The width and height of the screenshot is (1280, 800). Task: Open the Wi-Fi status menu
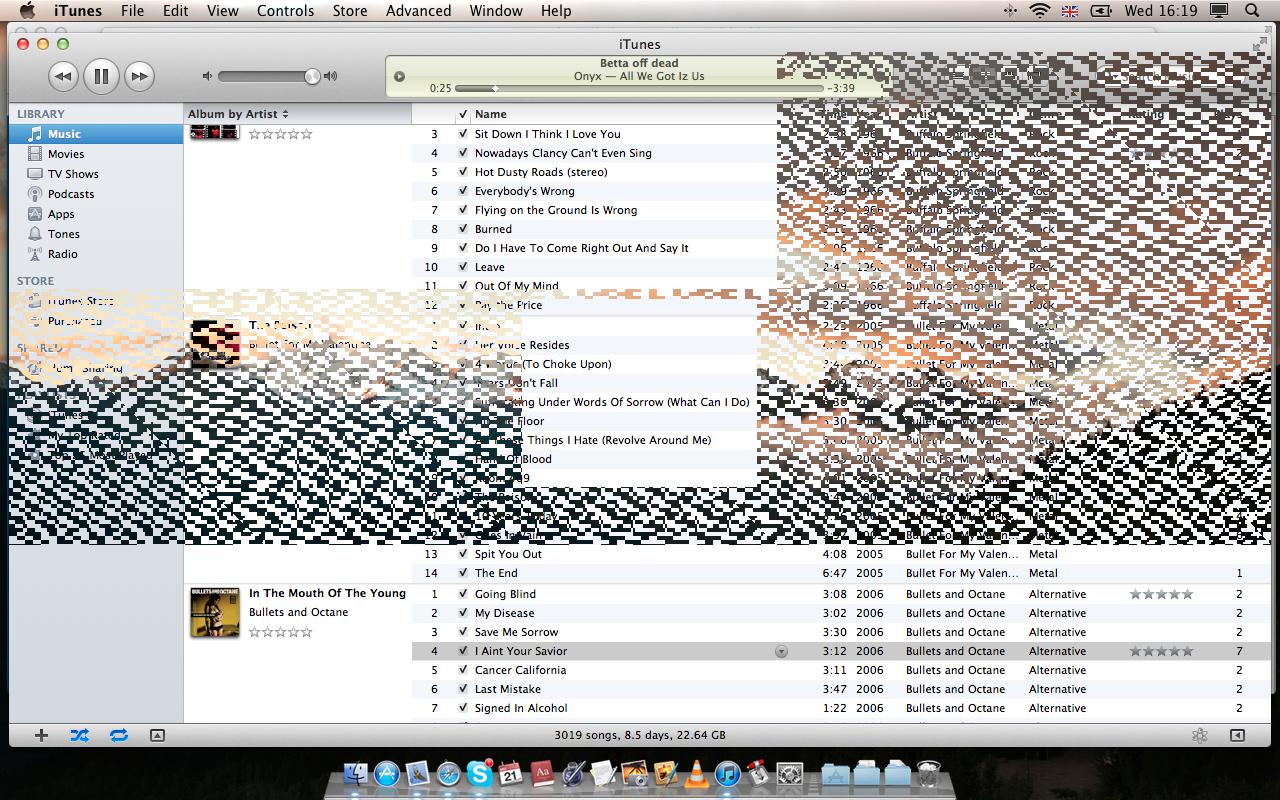tap(1040, 11)
